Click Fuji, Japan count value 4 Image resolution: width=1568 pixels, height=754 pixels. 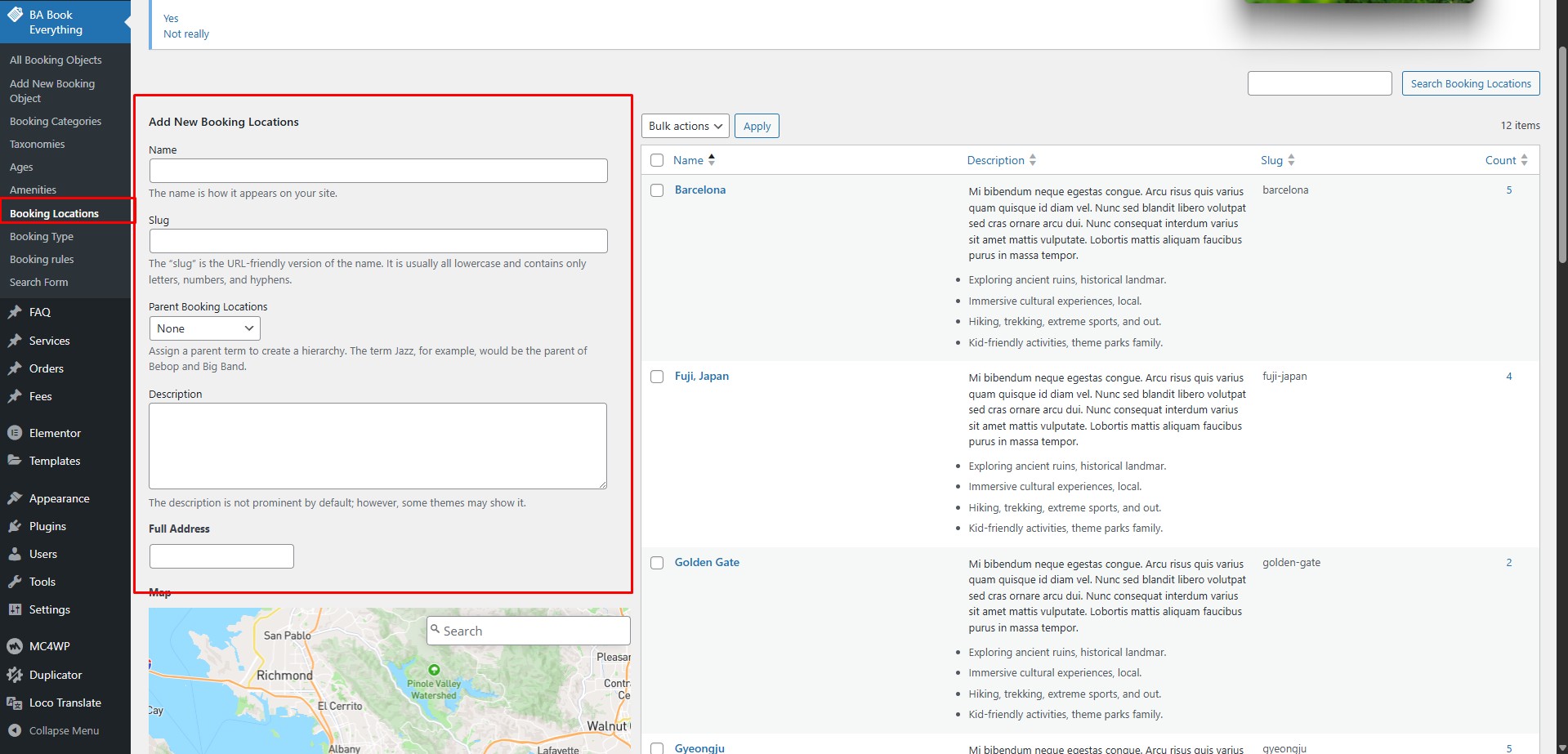1509,376
